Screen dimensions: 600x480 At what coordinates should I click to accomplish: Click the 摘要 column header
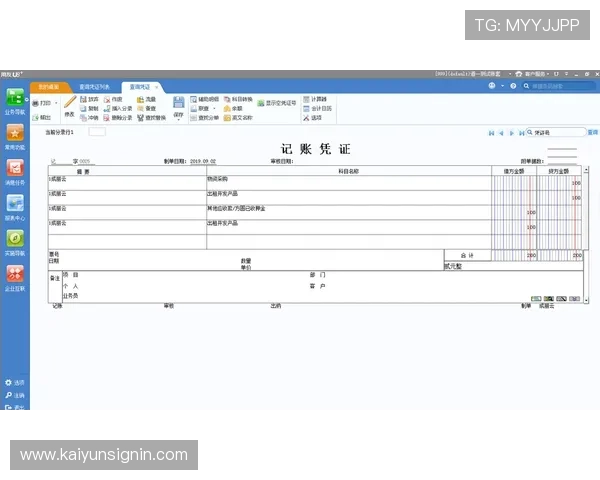127,171
